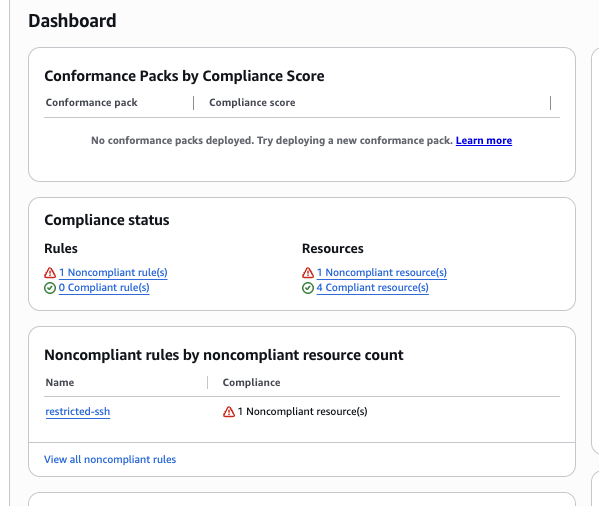Screen dimensions: 599x506
Task: Click red warning icon beside Noncompliant rule(s)
Action: (50, 273)
